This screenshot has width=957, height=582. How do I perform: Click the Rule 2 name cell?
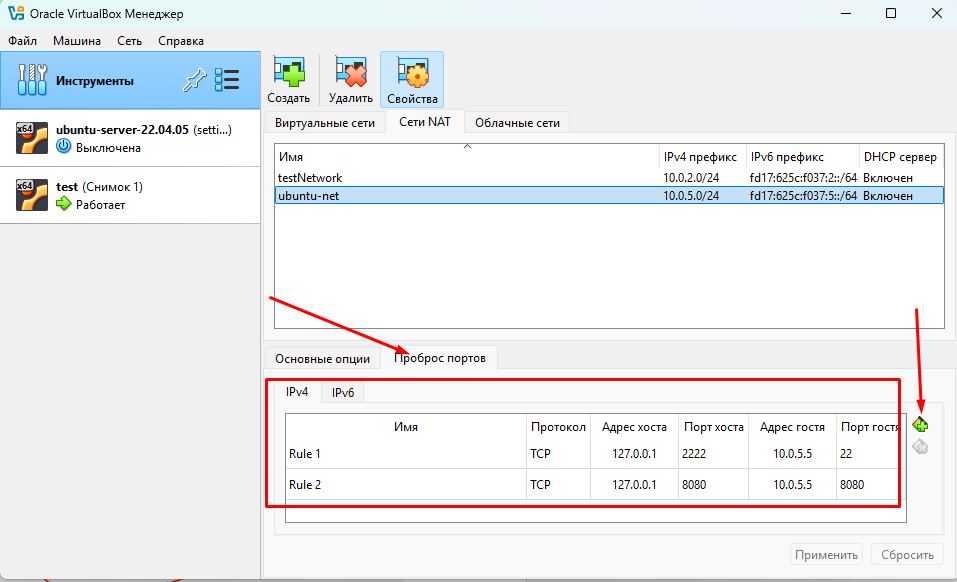406,485
